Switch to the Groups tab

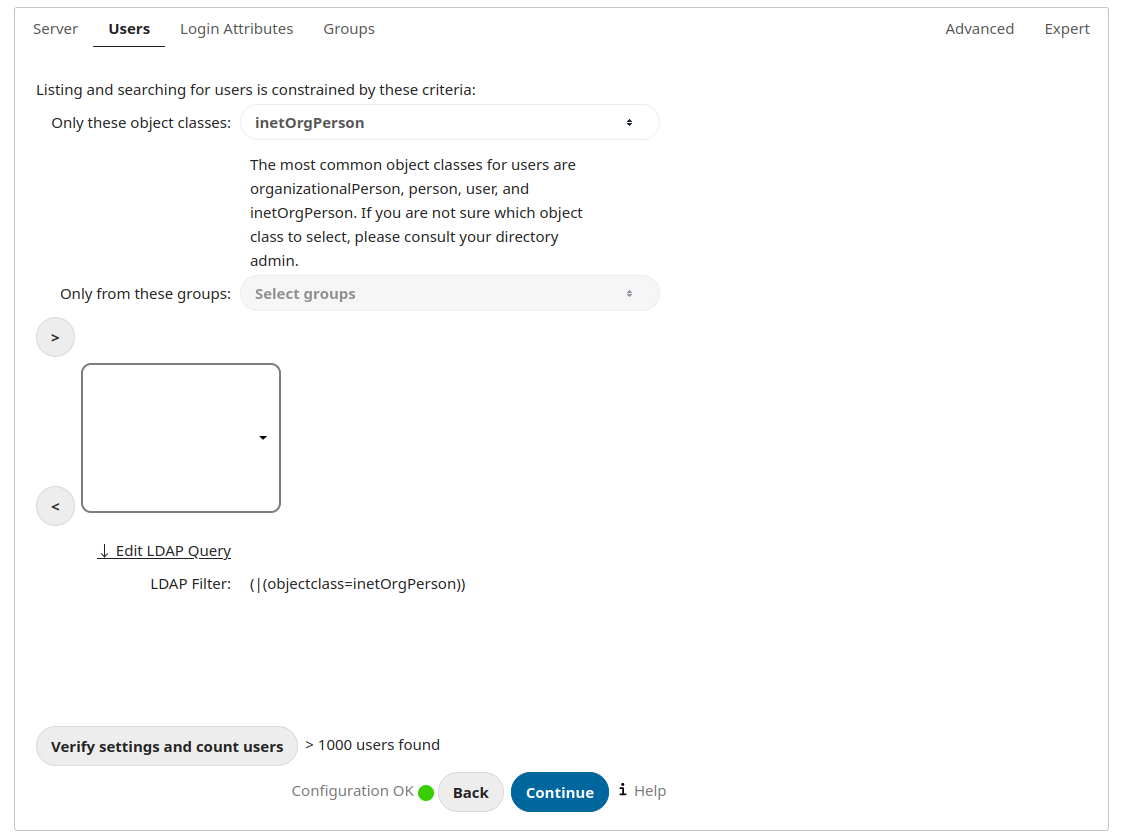tap(348, 28)
